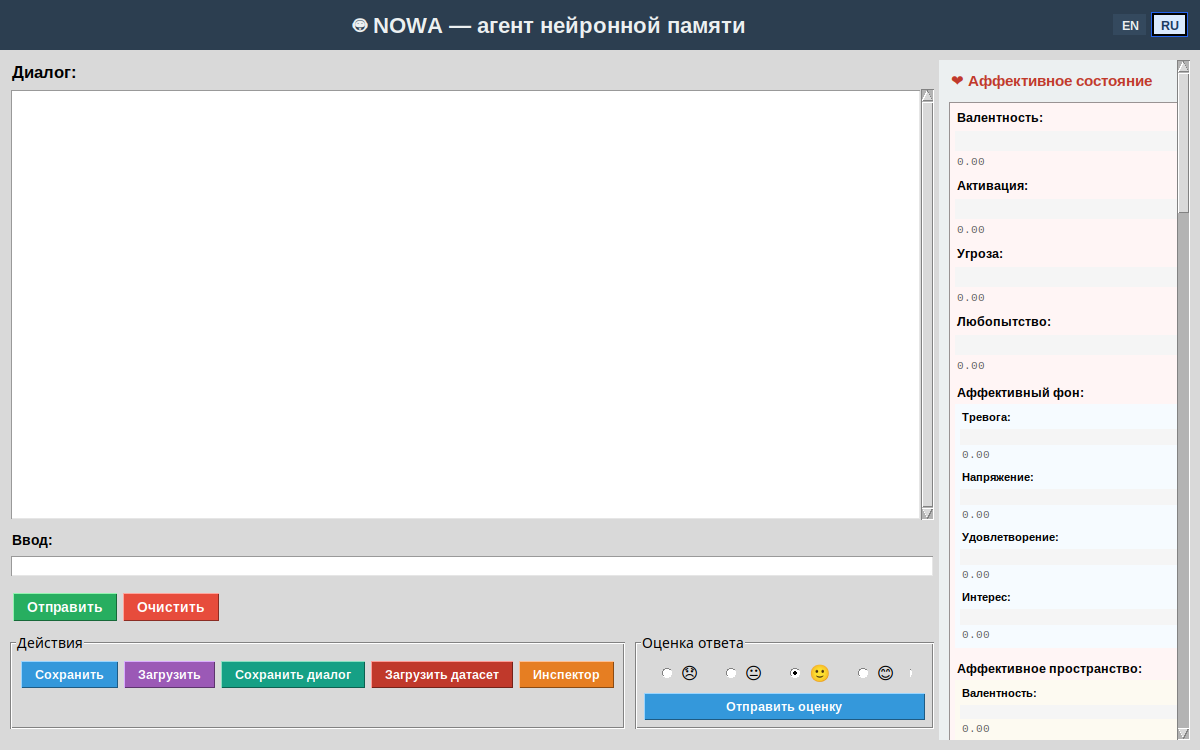Click the 0.00 value under Любопытство
This screenshot has width=1200, height=750.
[x=971, y=366]
